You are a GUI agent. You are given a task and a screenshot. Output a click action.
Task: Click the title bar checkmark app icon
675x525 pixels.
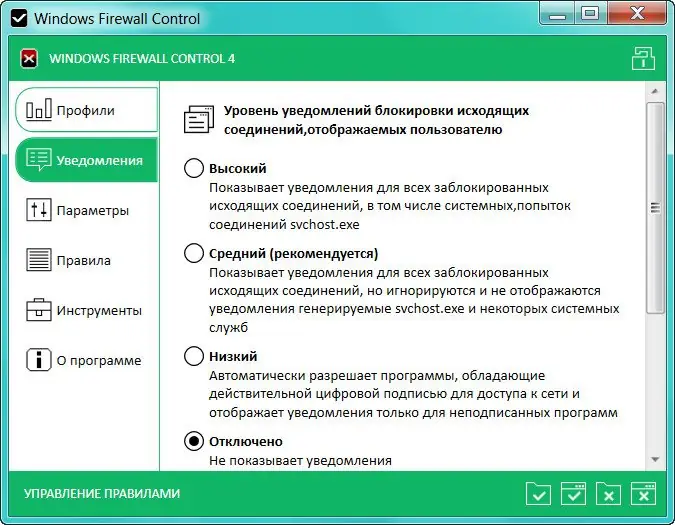19,19
